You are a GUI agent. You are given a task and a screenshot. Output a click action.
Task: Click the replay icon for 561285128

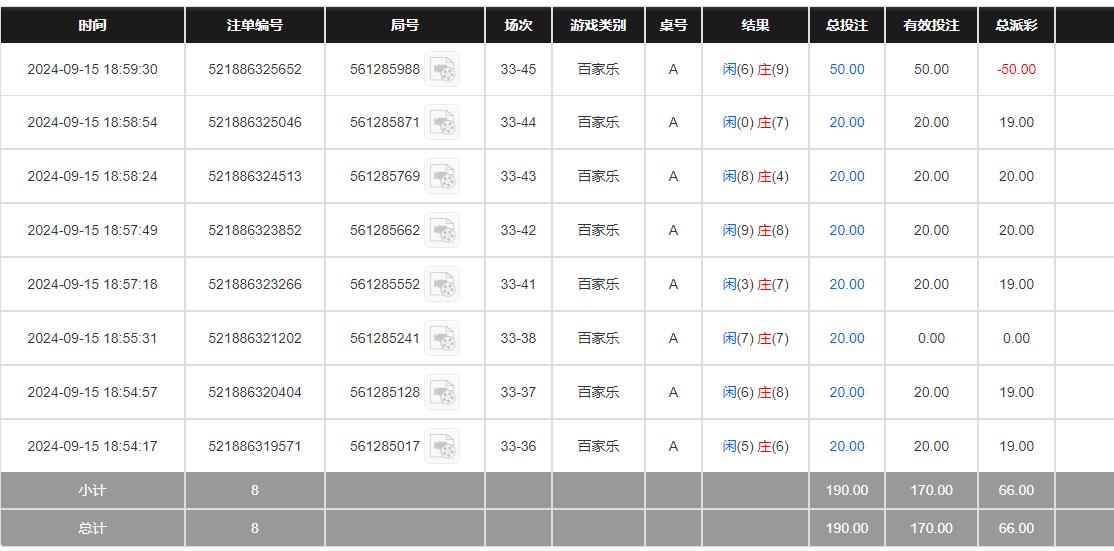click(x=442, y=393)
